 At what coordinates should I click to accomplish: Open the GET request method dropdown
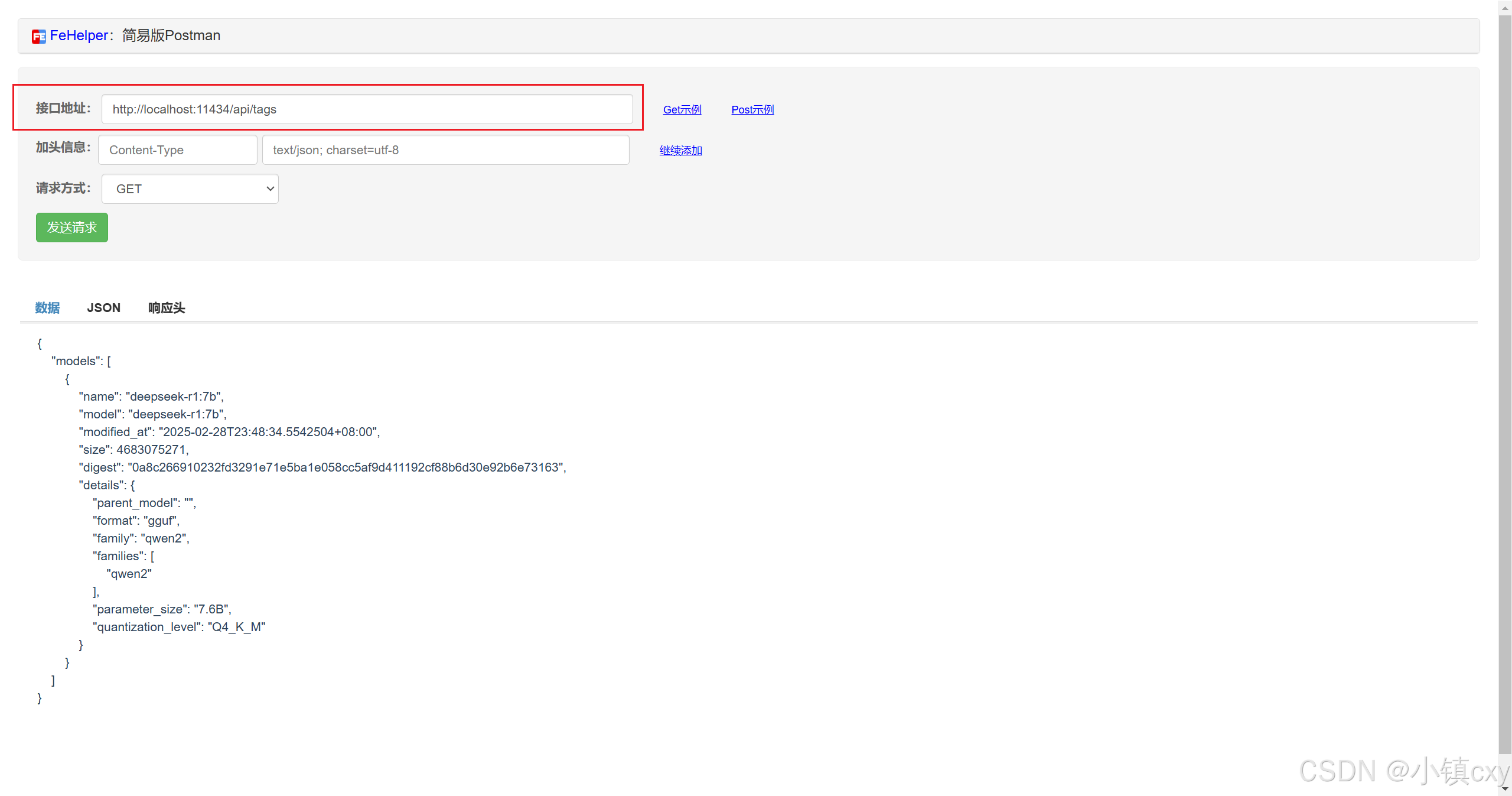click(x=190, y=189)
